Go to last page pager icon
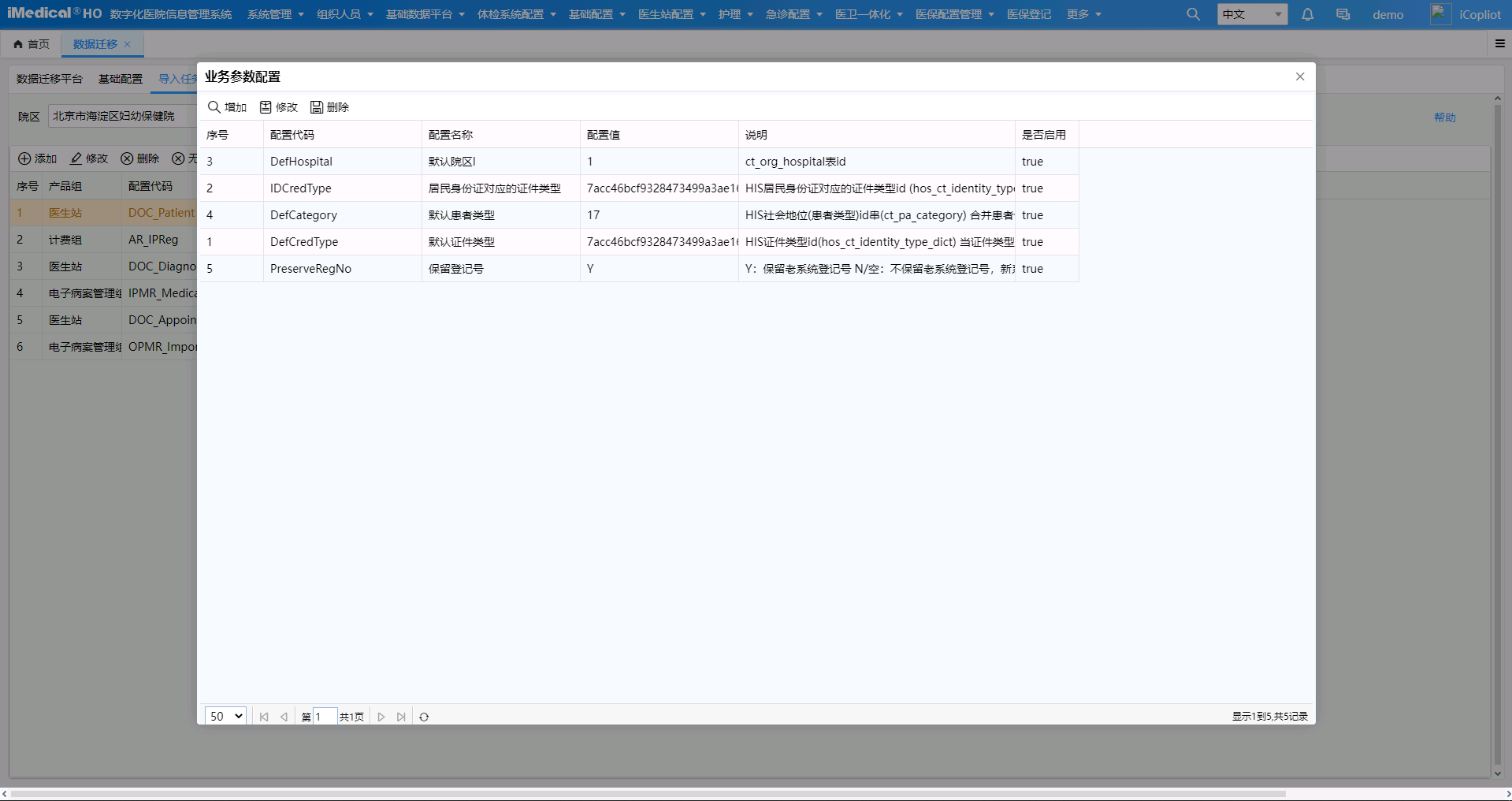This screenshot has width=1512, height=801. point(401,717)
